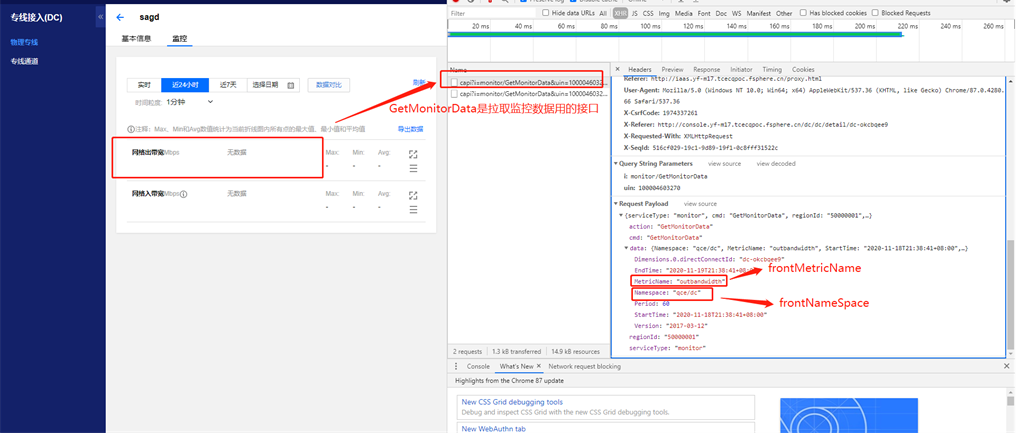Click the request details vertical scrollbar
The image size is (1025, 433).
tap(1012, 294)
